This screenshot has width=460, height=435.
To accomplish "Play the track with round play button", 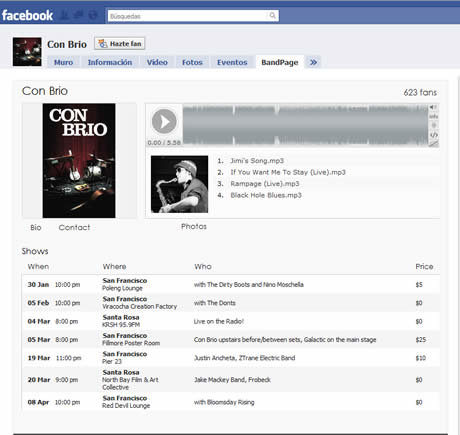I will [164, 121].
